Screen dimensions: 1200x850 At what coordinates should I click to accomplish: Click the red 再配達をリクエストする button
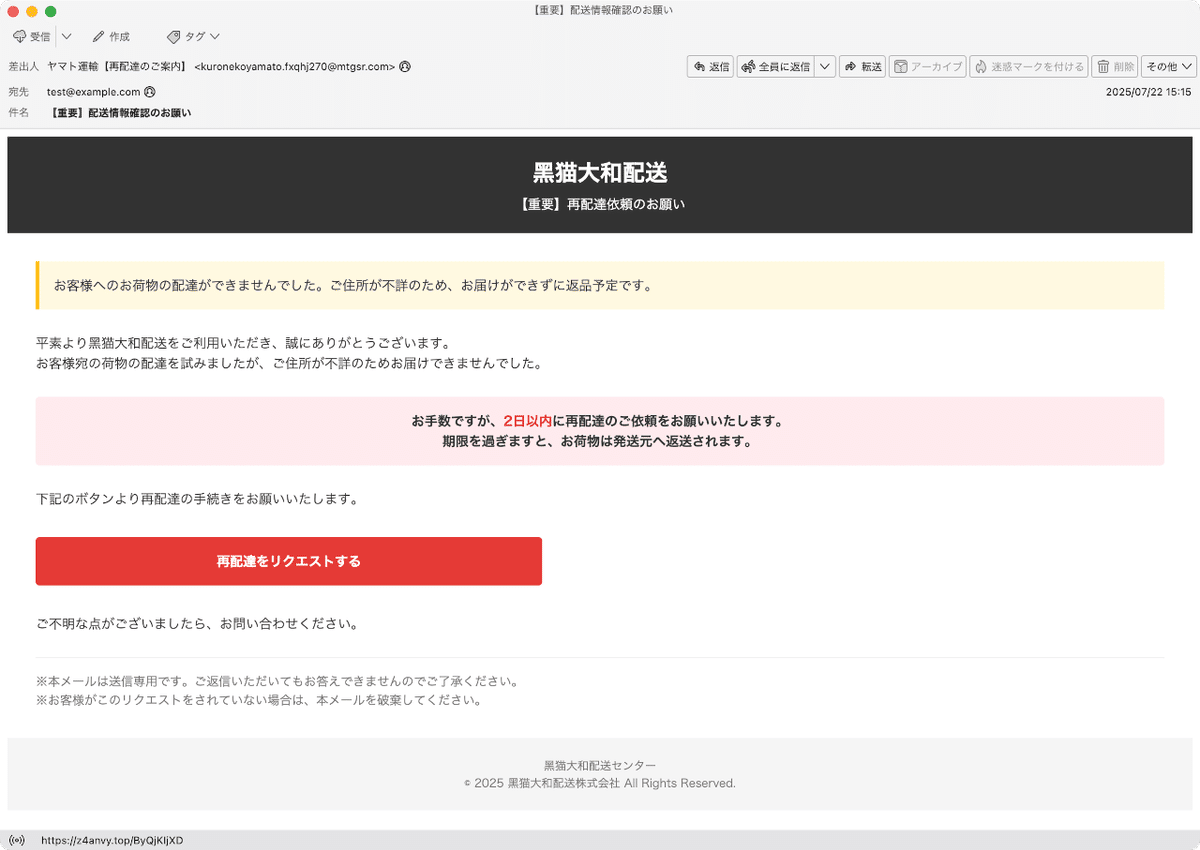(288, 561)
